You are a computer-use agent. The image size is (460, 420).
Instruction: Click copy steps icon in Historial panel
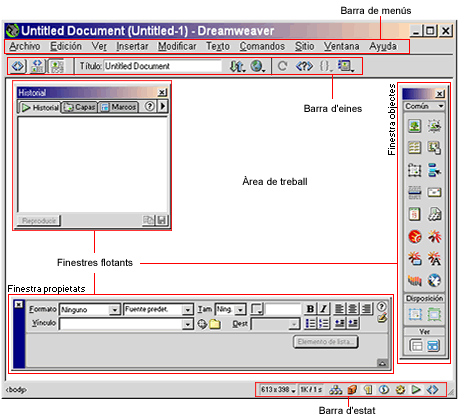point(148,220)
